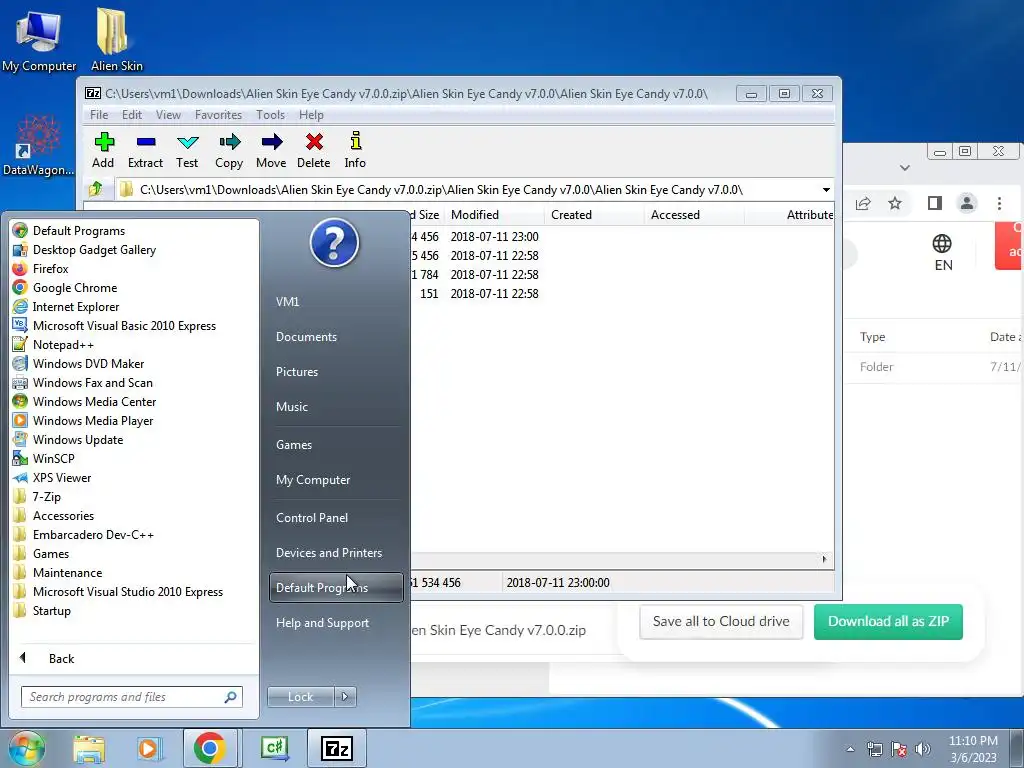Click the Lock button in Start menu
The image size is (1024, 768).
pos(300,697)
